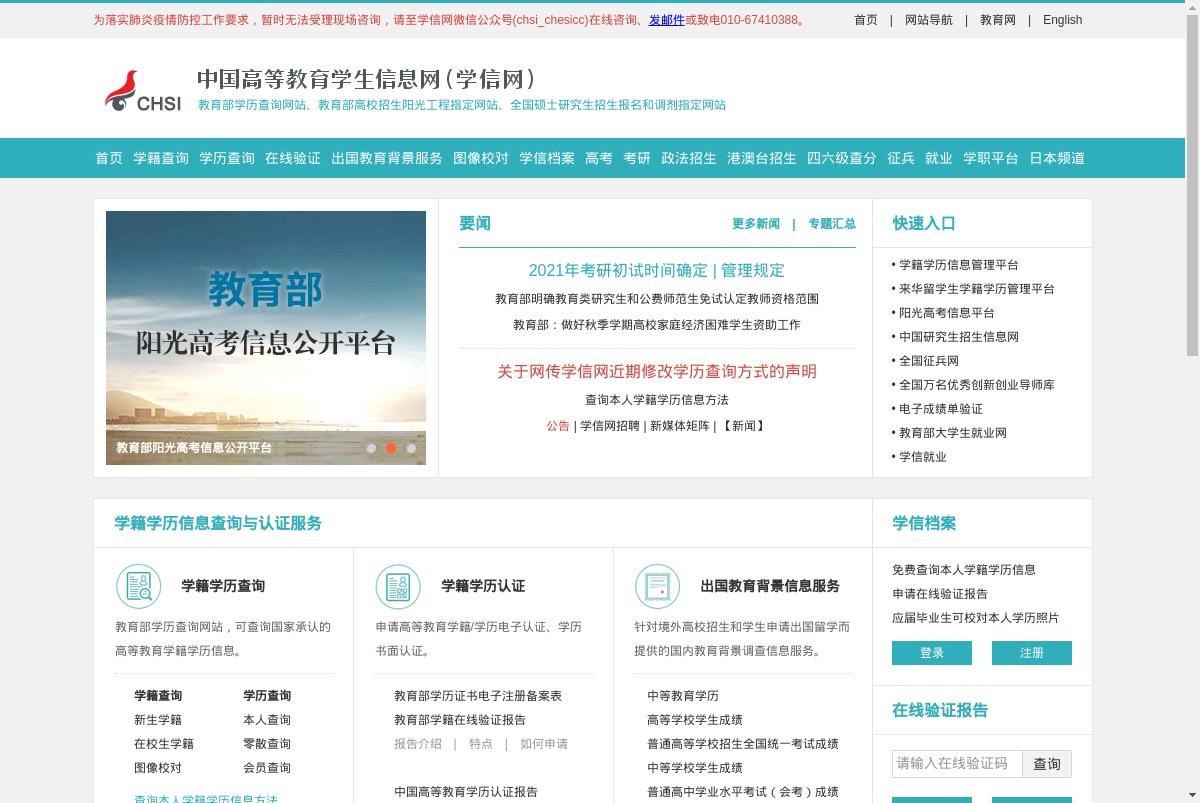Image resolution: width=1200 pixels, height=803 pixels.
Task: Open the 会员查询 link
Action: click(x=267, y=768)
